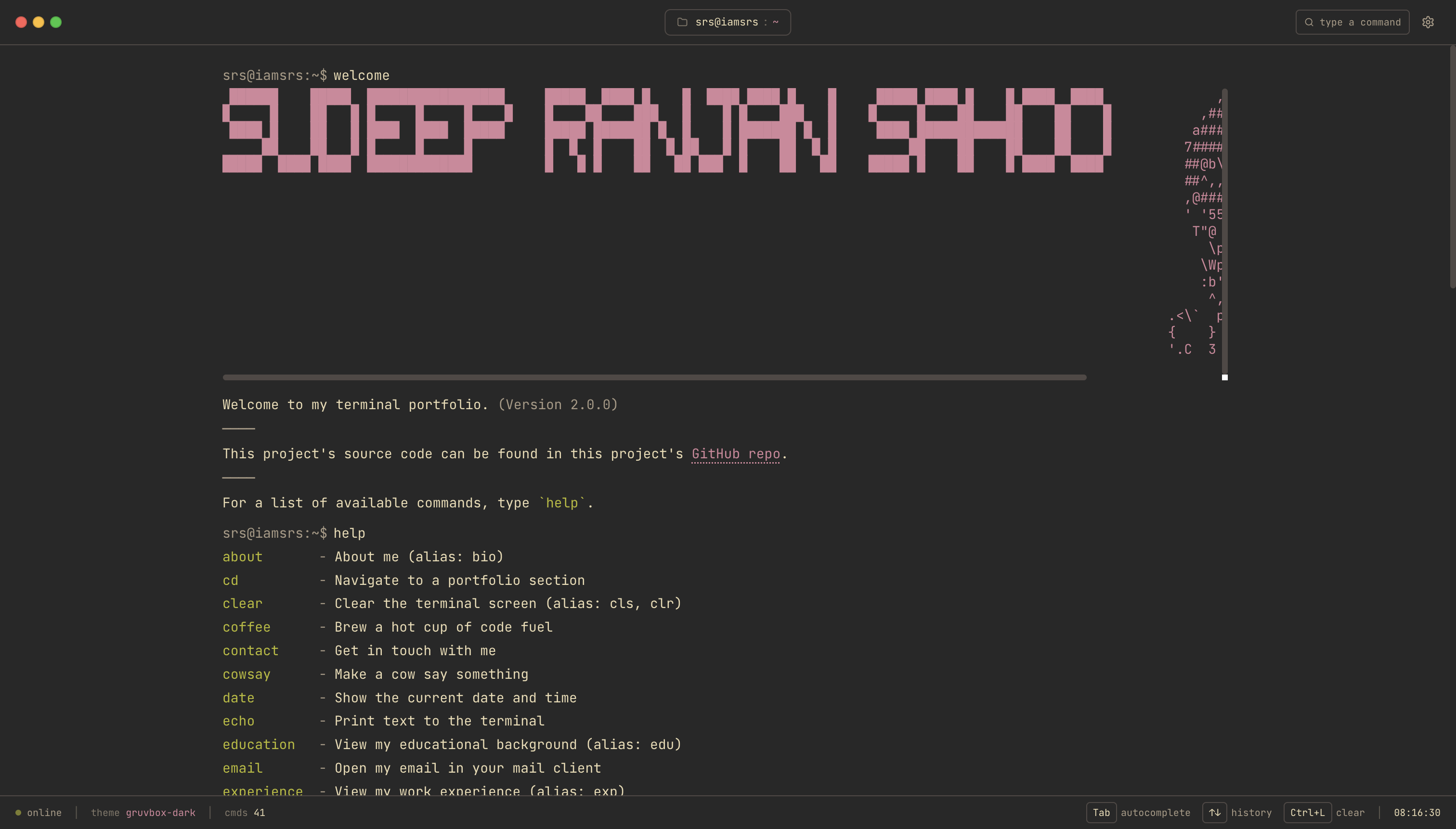The image size is (1456, 829).
Task: Click the email command
Action: coord(242,767)
